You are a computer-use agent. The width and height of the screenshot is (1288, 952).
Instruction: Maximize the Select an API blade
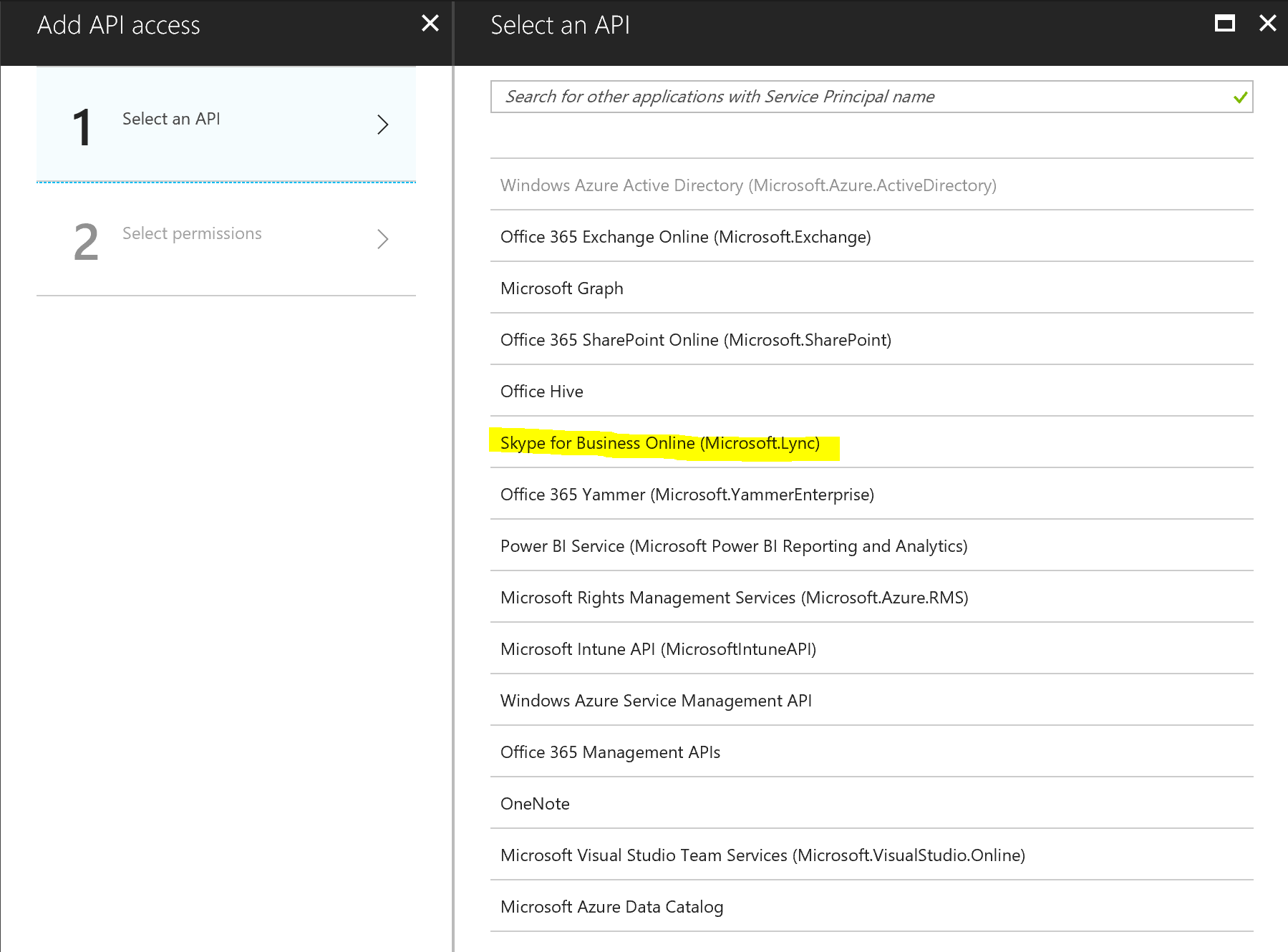click(x=1225, y=24)
